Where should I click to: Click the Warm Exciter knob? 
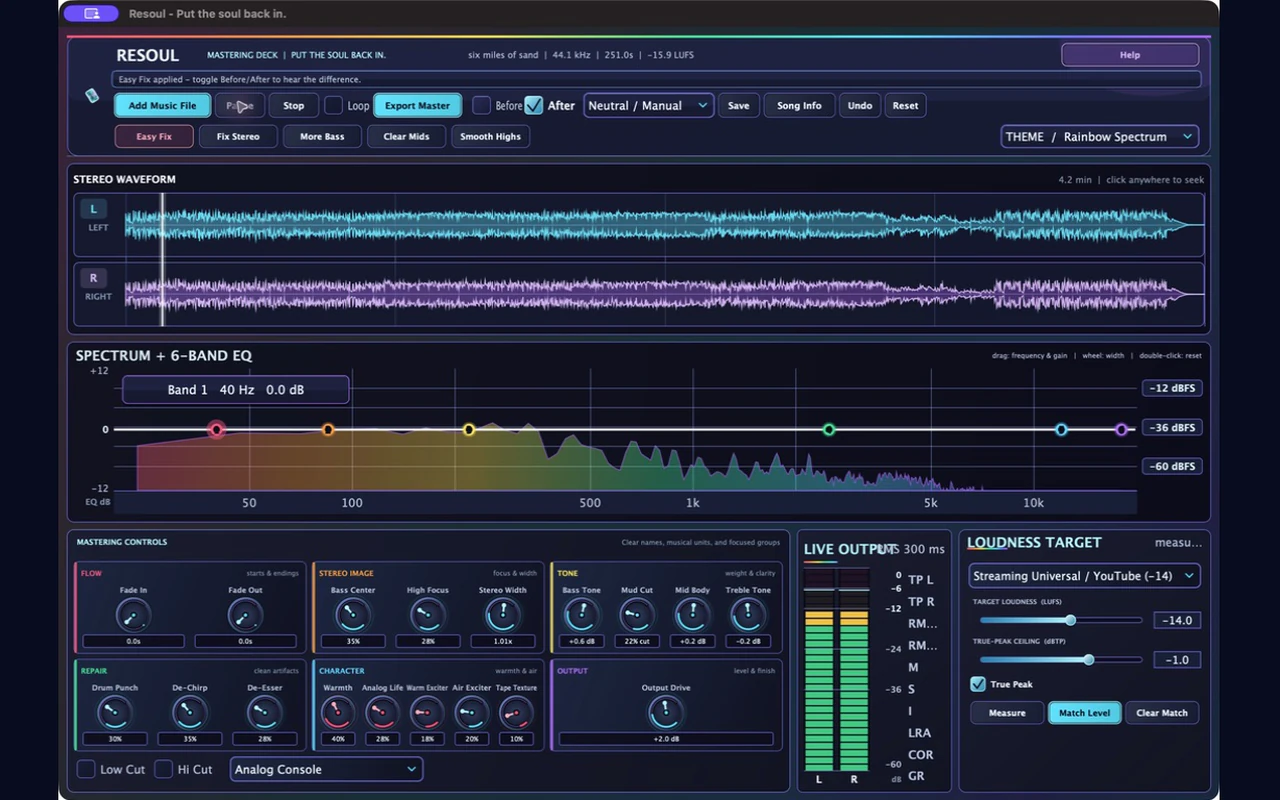pos(427,713)
